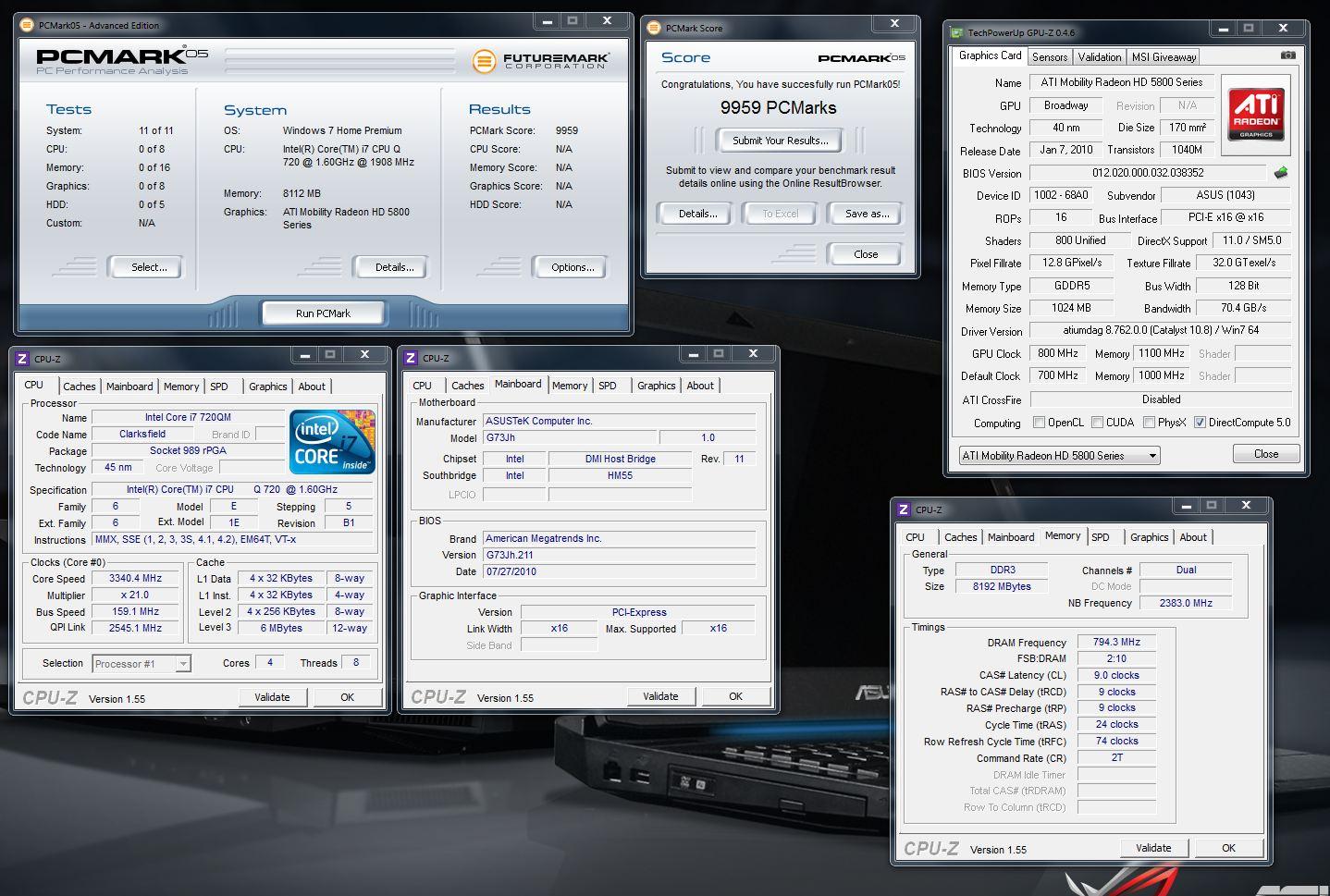
Task: Open the Processor #1 selection dropdown
Action: [x=142, y=663]
